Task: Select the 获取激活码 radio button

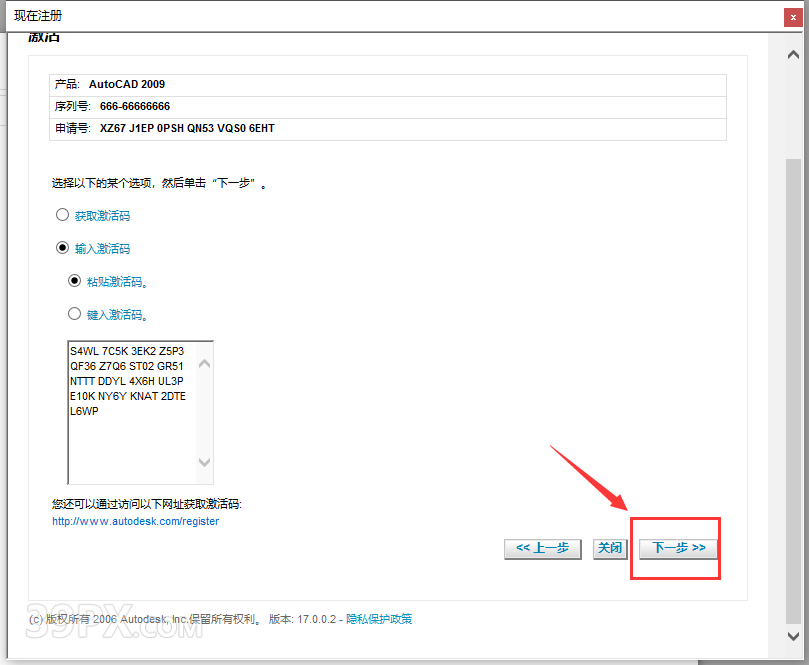Action: [62, 214]
